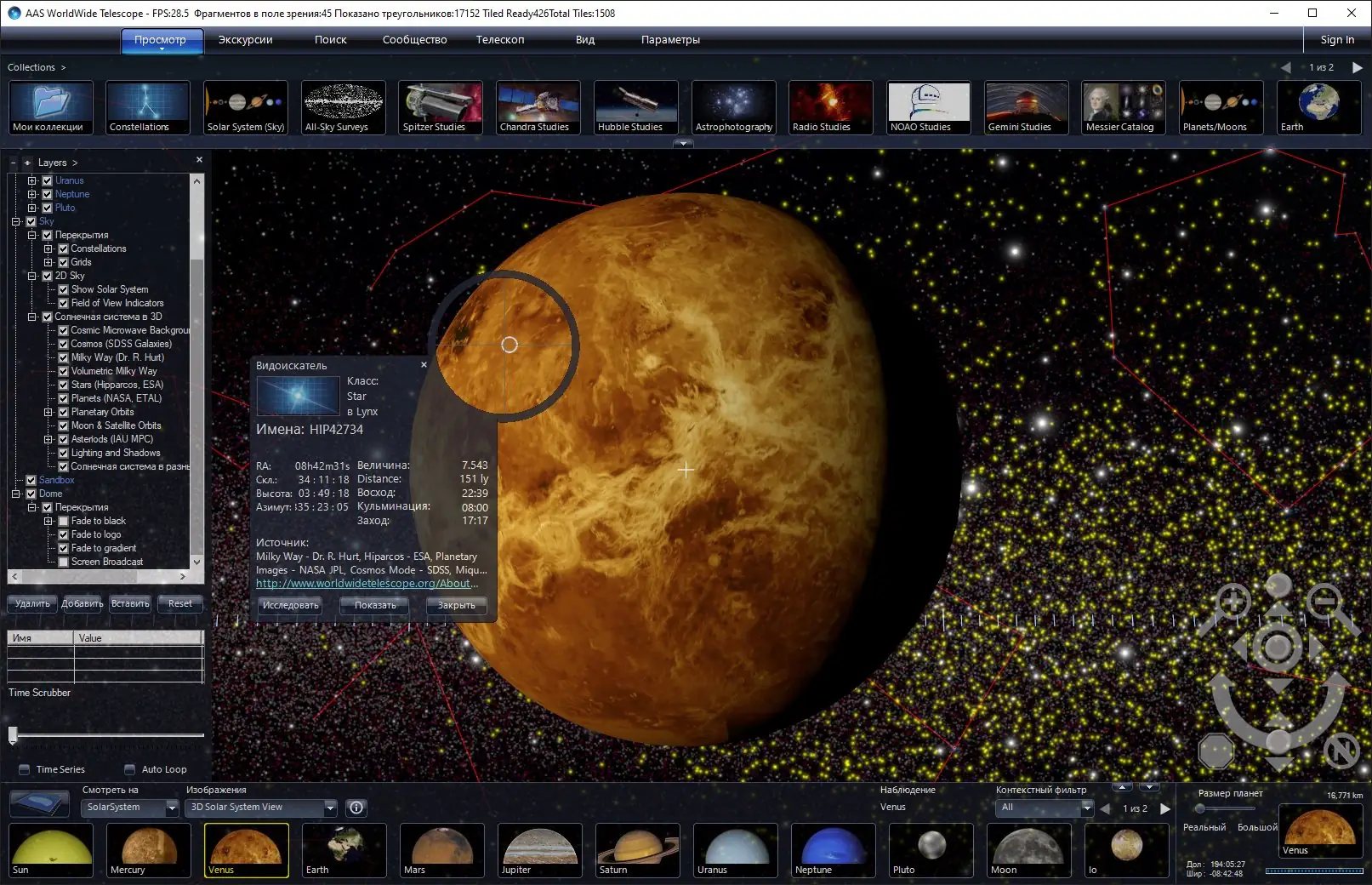Toggle Milky Way (Dr. R. Hurt) layer

click(63, 357)
